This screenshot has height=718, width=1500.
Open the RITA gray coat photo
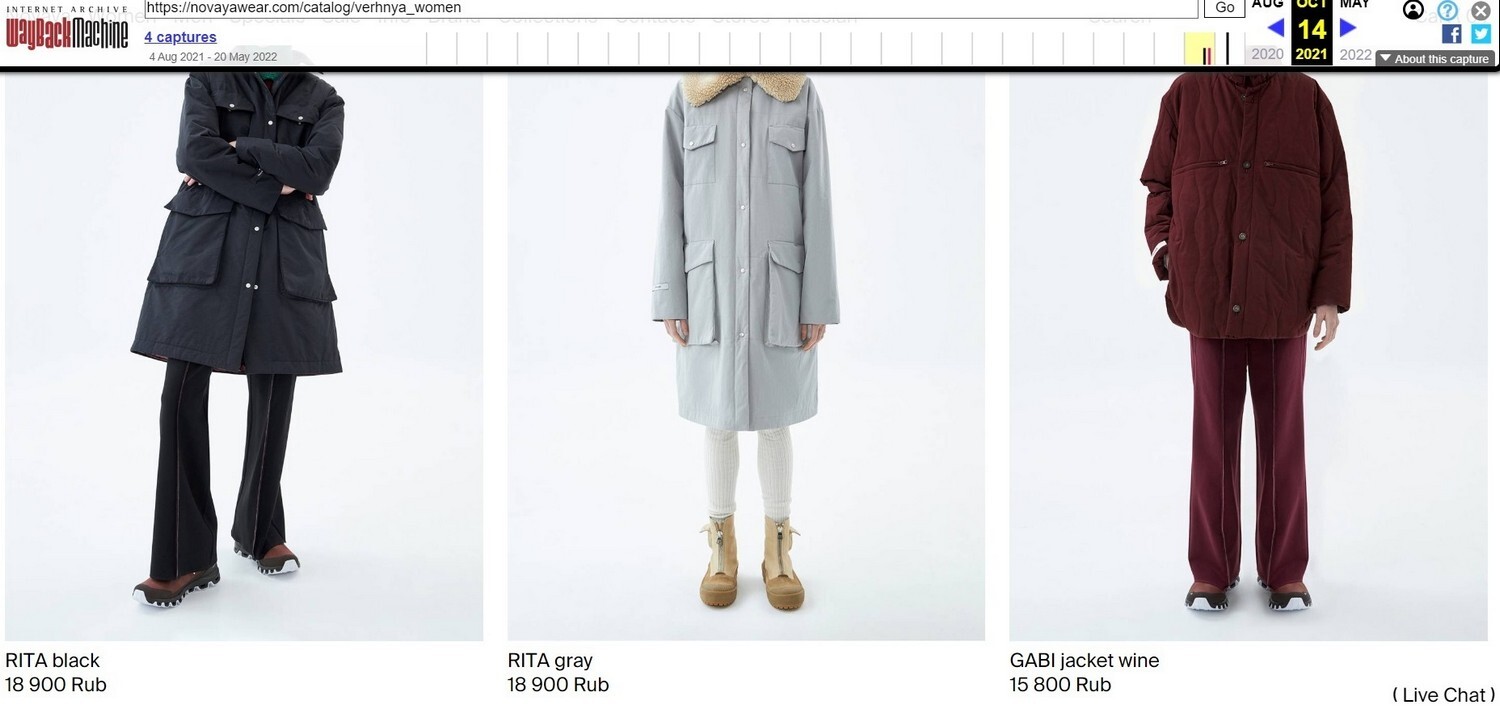746,355
